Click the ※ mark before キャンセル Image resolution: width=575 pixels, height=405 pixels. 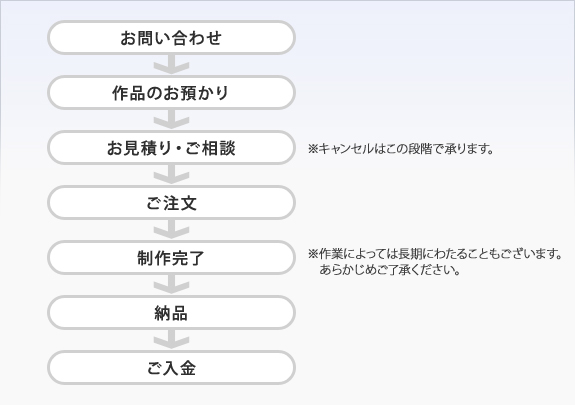313,149
